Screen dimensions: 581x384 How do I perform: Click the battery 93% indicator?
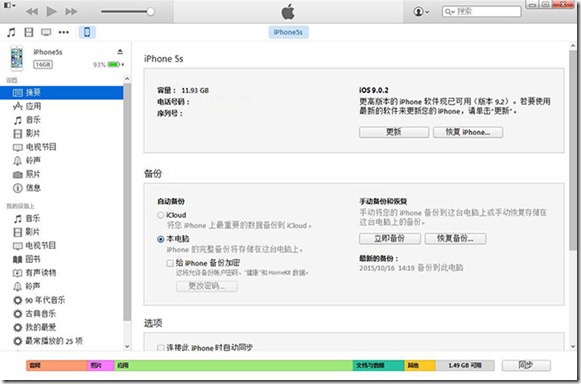click(x=108, y=64)
